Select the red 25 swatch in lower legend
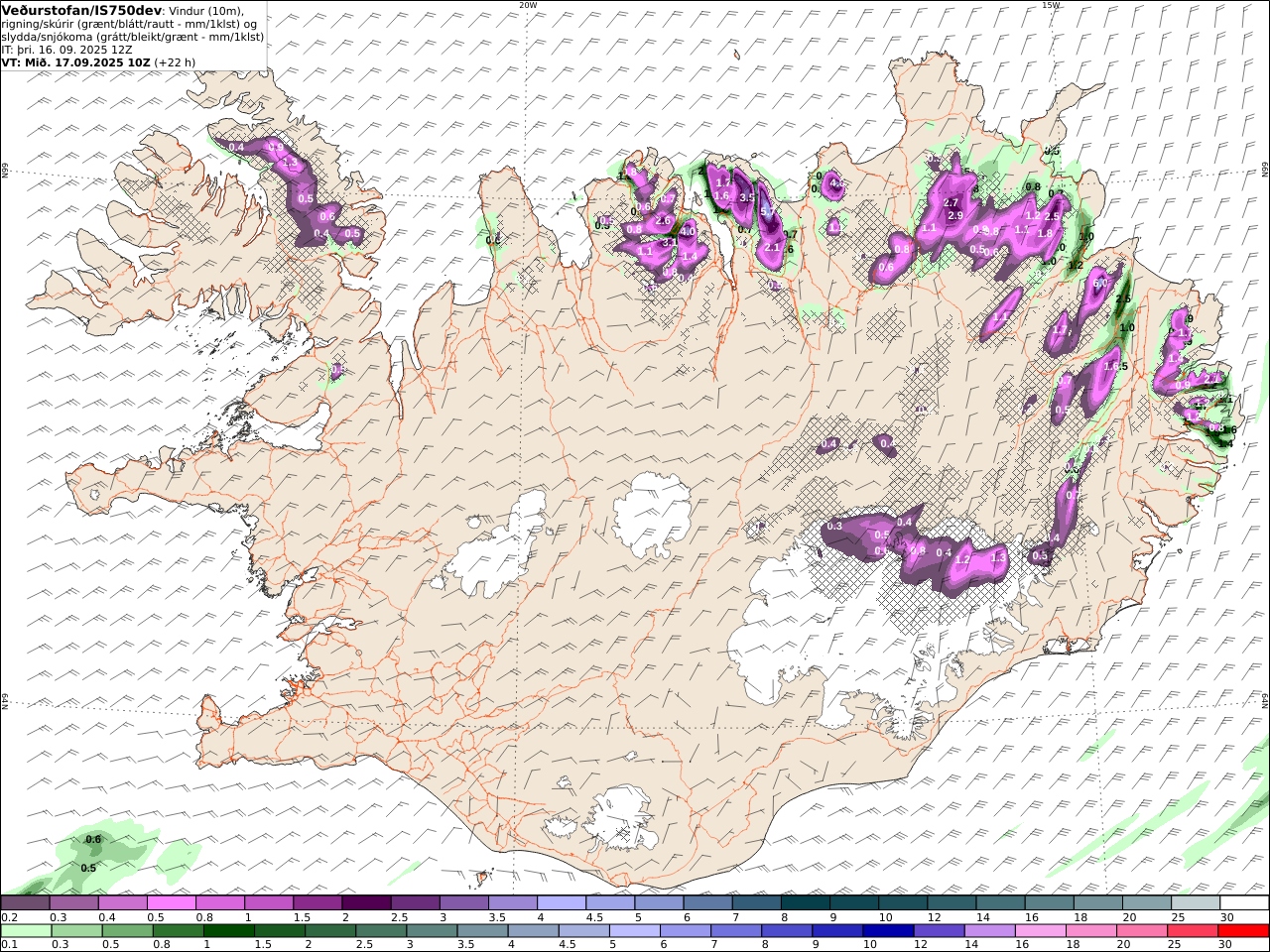The height and width of the screenshot is (952, 1270). 1193,930
